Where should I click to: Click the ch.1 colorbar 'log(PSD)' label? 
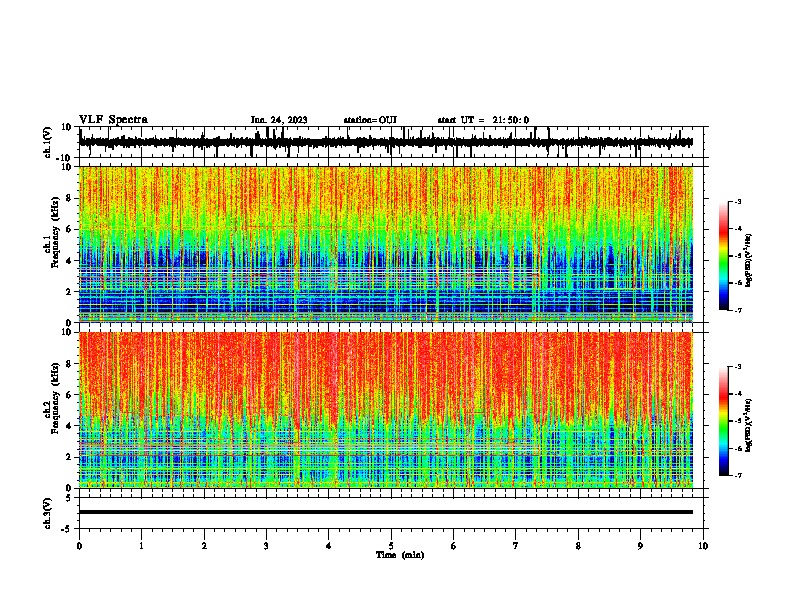point(749,260)
